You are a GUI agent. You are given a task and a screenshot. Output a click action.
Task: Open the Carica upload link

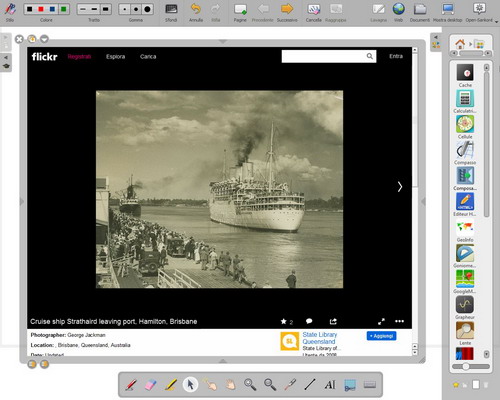click(148, 57)
